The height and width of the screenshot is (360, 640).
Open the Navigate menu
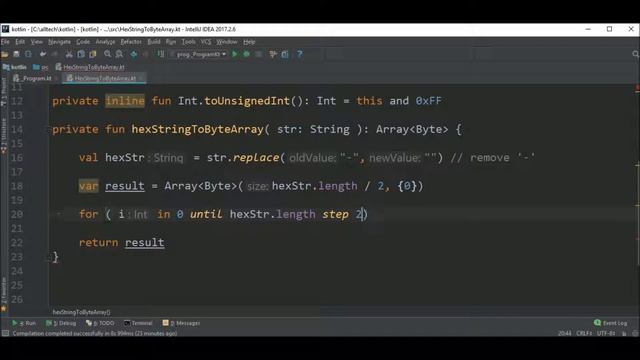pos(59,42)
